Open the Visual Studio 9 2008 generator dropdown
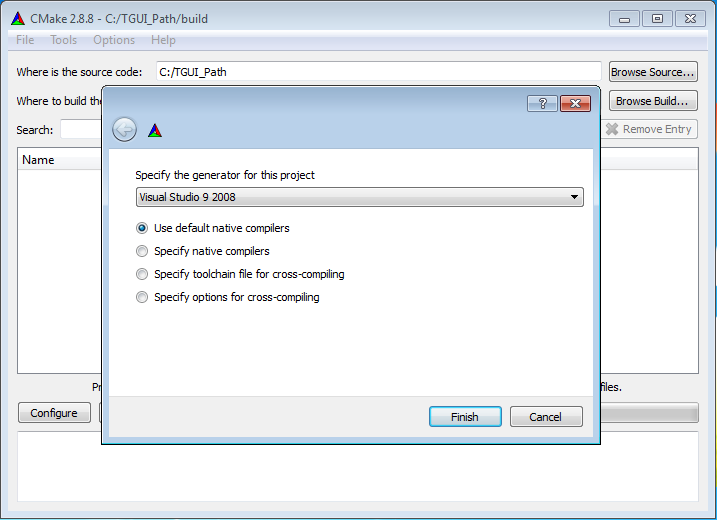This screenshot has width=717, height=520. tap(359, 197)
